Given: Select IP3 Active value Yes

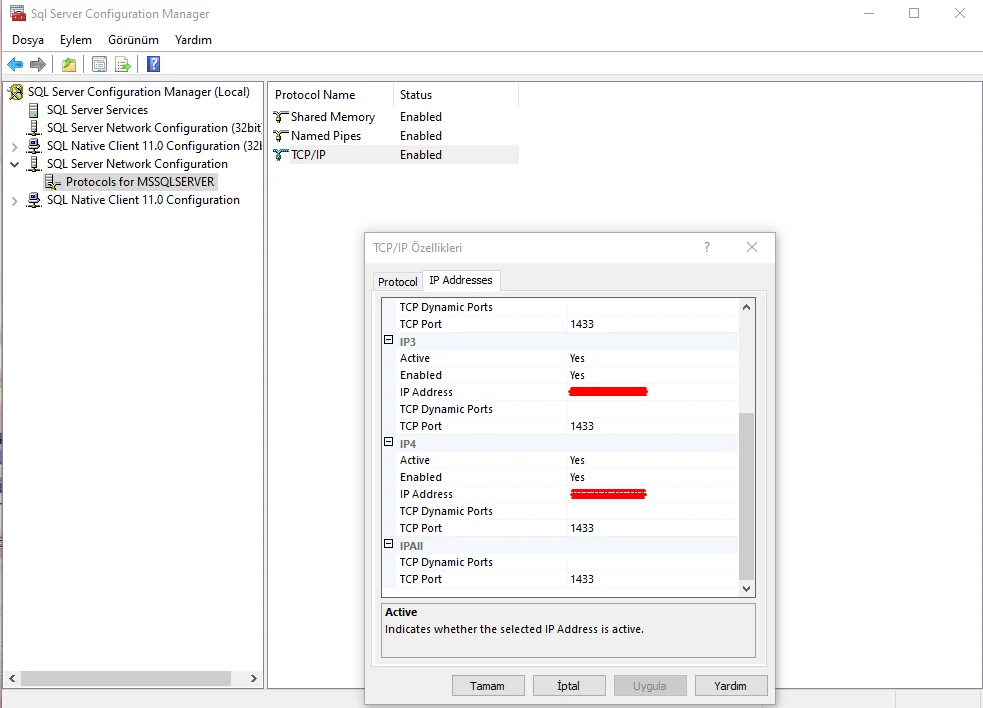Looking at the screenshot, I should pos(653,358).
